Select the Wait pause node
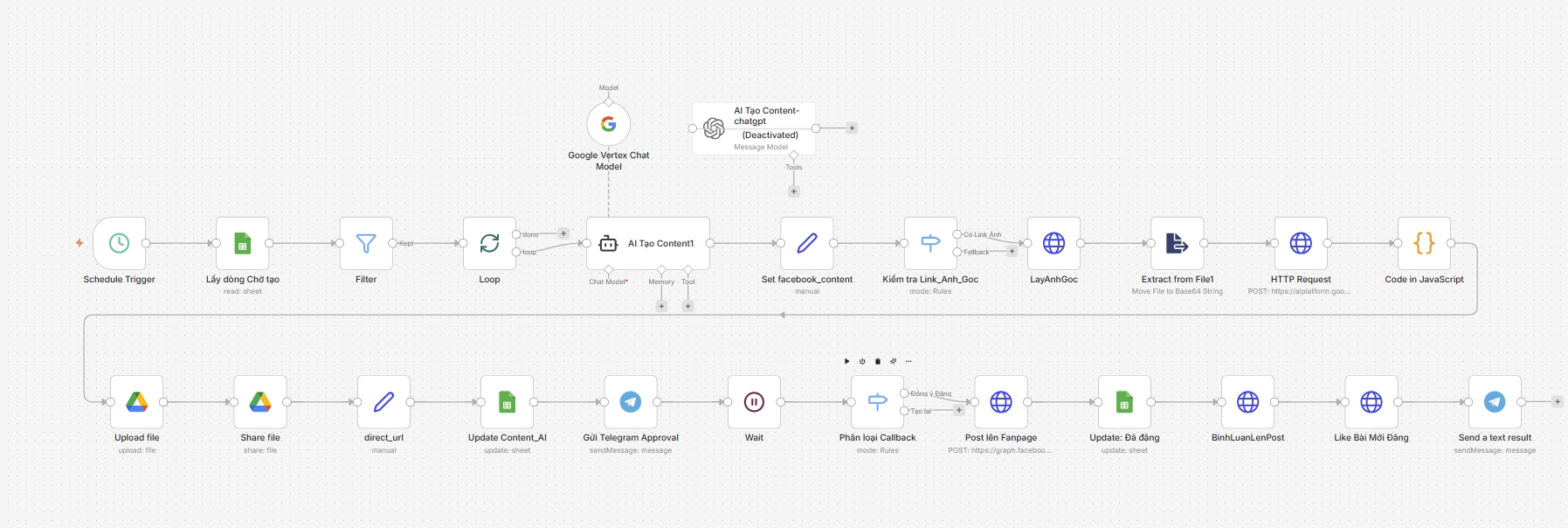The width and height of the screenshot is (1568, 528). (x=754, y=402)
